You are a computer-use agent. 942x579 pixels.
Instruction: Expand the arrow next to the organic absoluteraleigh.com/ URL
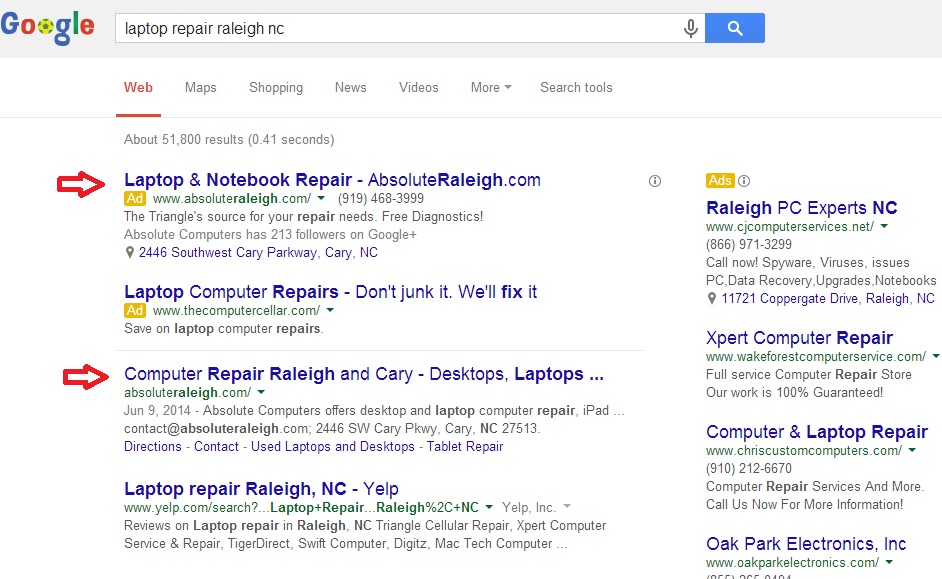(261, 392)
